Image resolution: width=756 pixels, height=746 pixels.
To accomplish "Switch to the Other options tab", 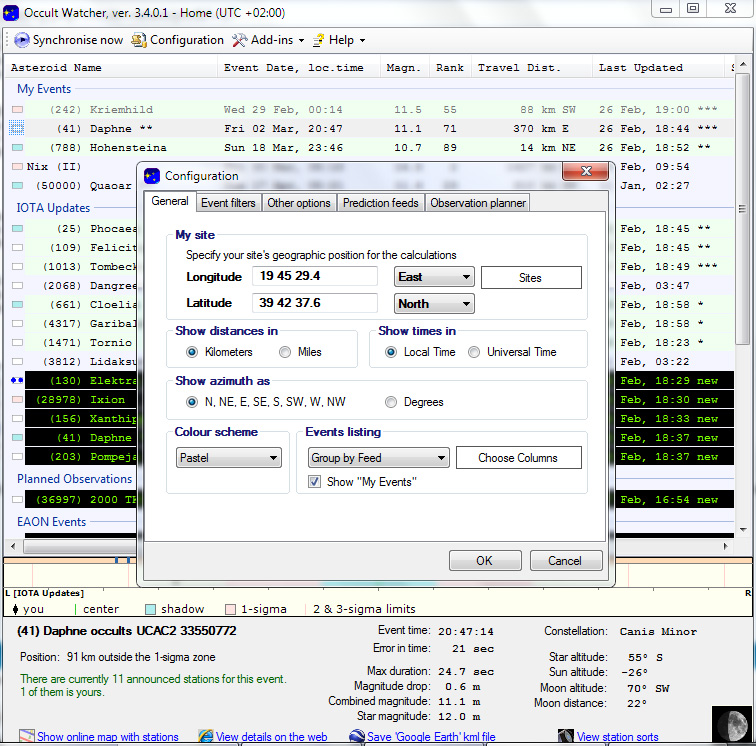I will (x=299, y=203).
